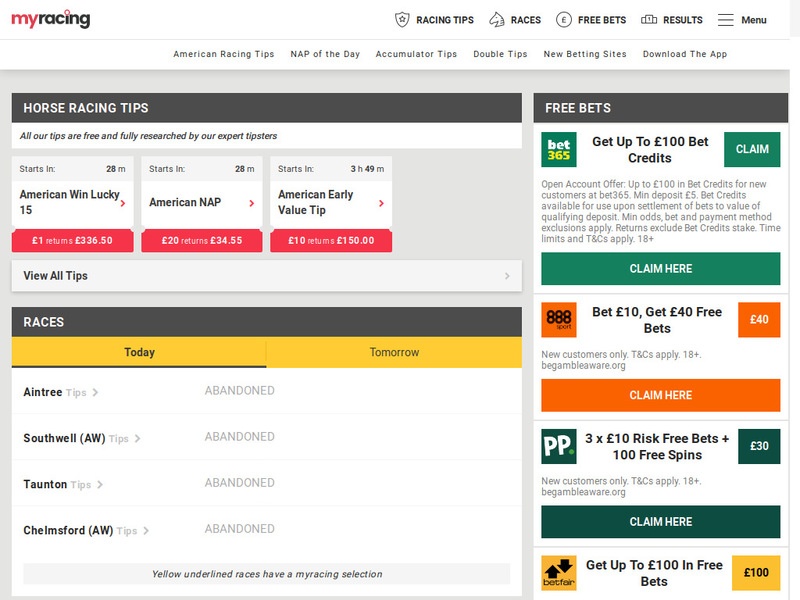
Task: Click the Races horse icon
Action: (497, 20)
